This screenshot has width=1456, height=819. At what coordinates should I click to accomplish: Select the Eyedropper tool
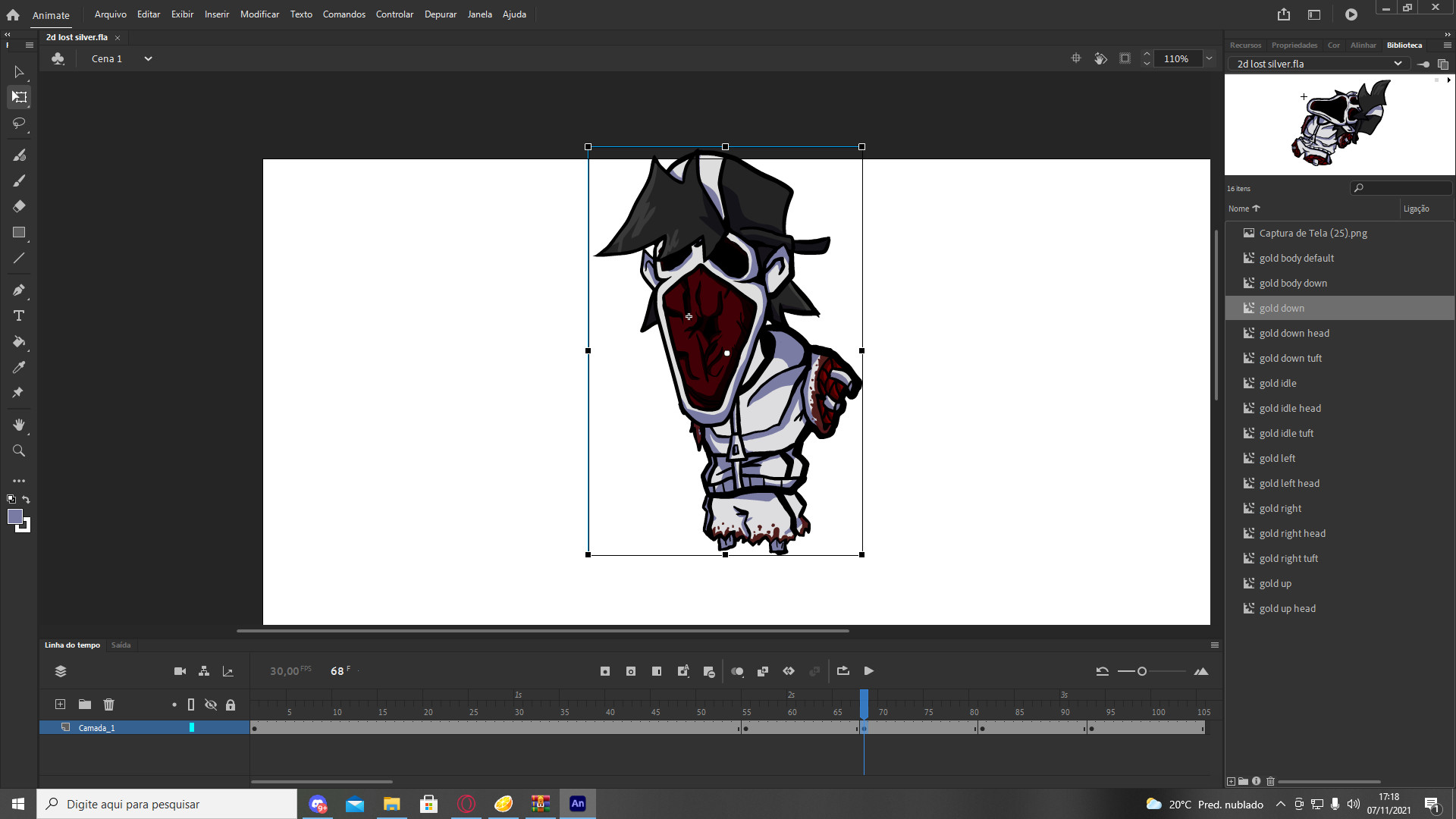pyautogui.click(x=19, y=367)
